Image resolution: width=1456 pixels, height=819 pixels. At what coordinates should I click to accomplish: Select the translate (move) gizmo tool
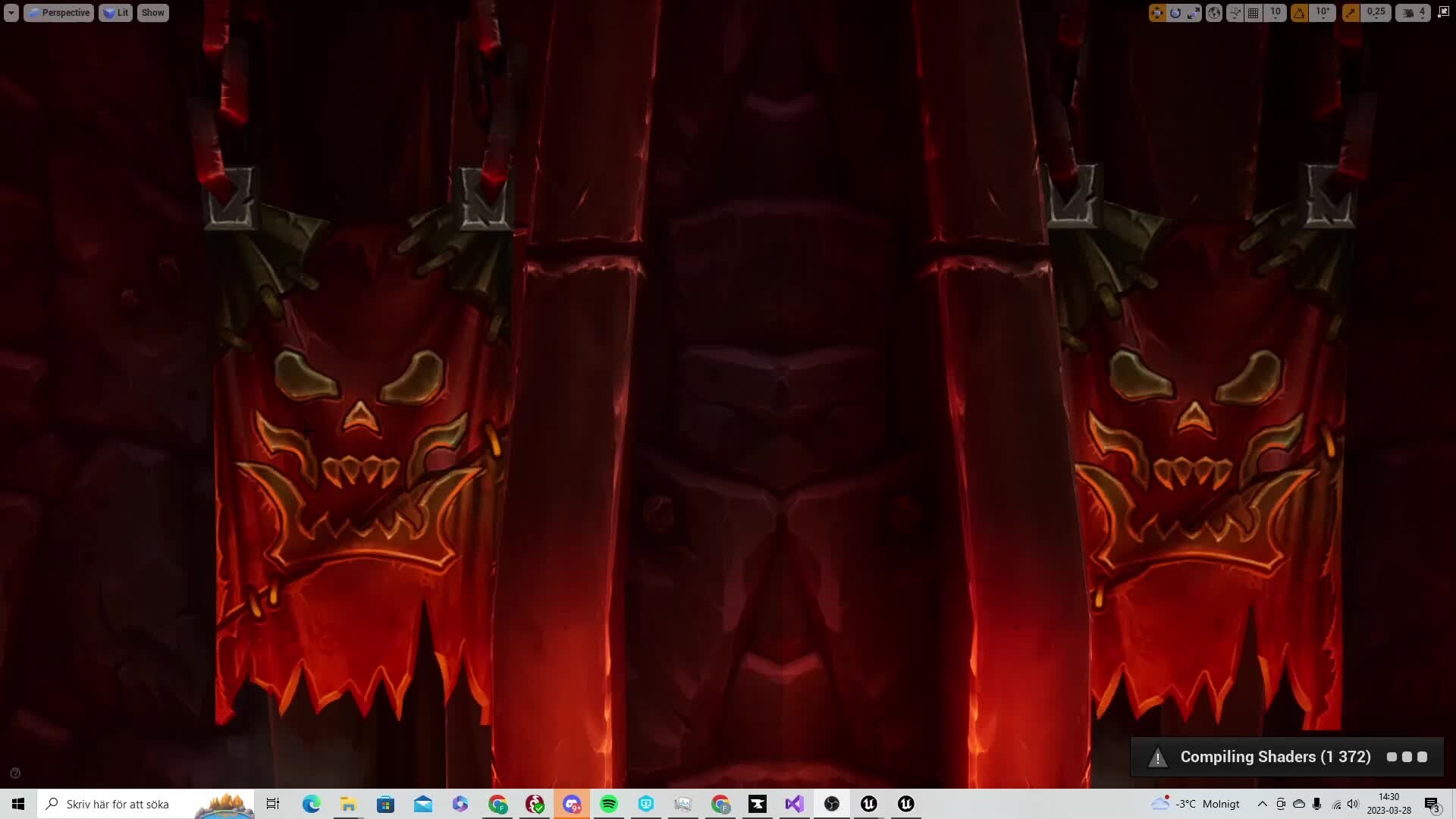point(1157,13)
